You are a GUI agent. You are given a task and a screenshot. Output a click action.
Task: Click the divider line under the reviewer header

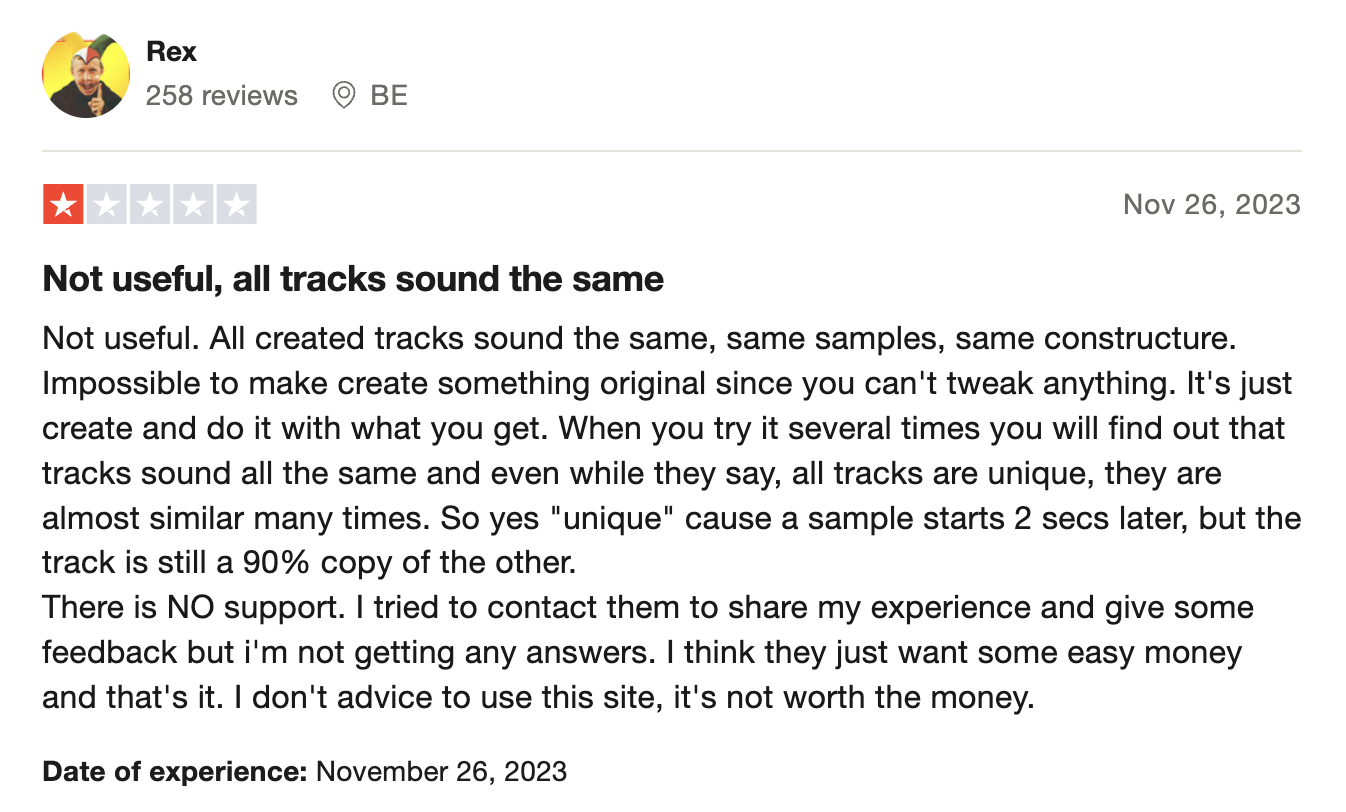672,148
